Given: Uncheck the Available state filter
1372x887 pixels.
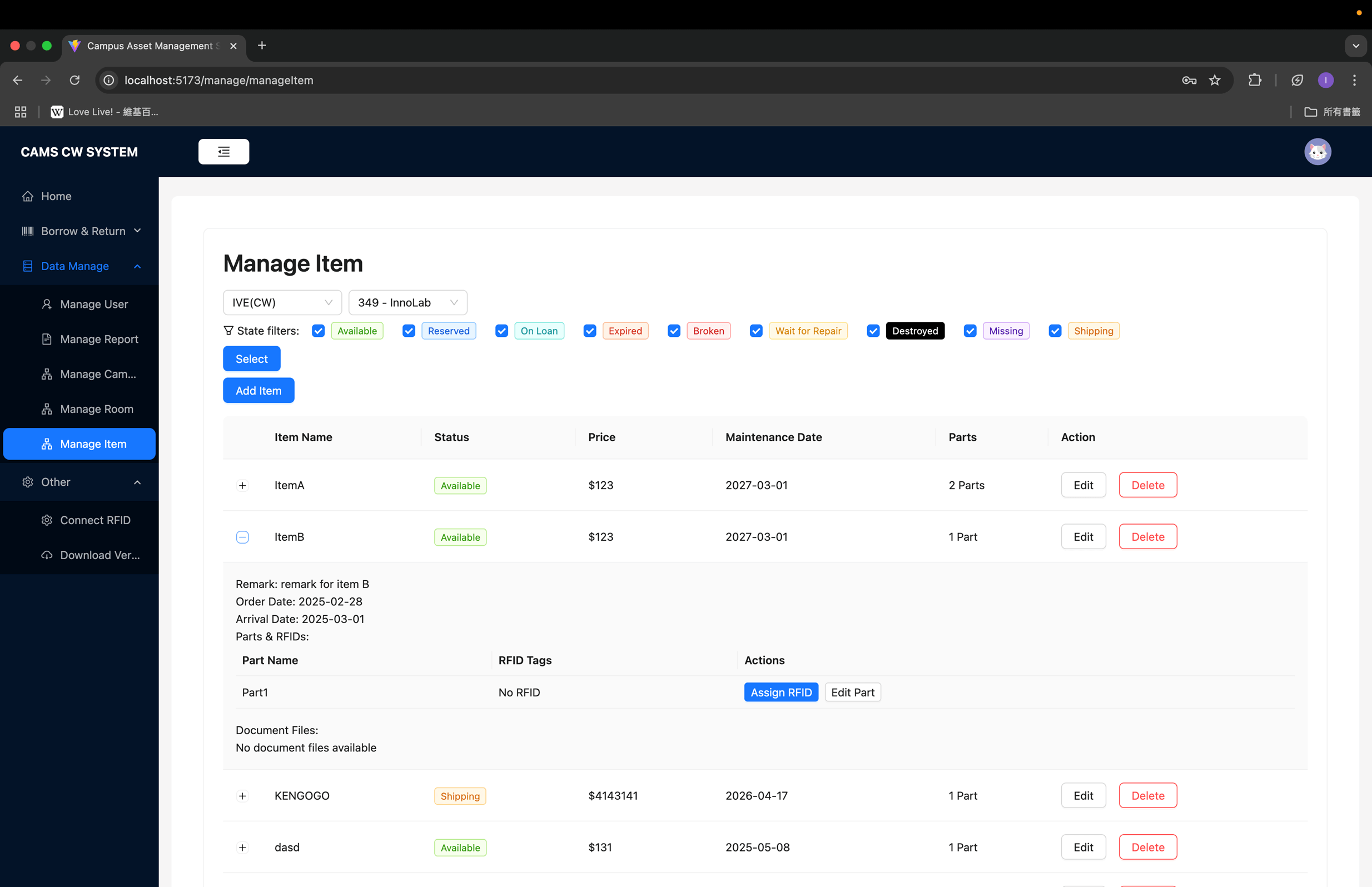Looking at the screenshot, I should pyautogui.click(x=318, y=331).
